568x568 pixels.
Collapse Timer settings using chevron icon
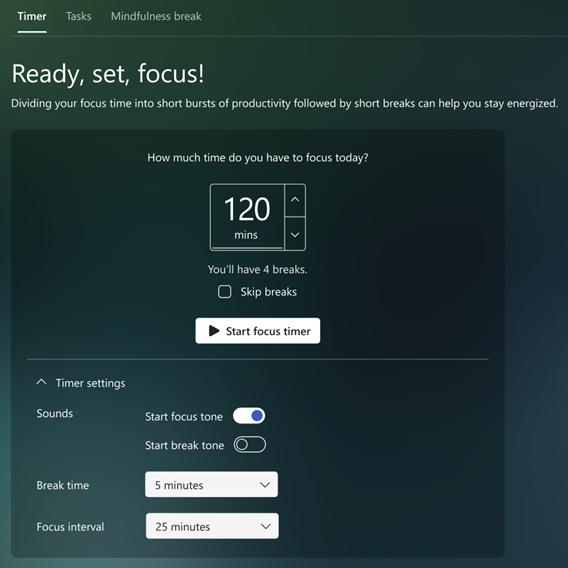click(41, 382)
